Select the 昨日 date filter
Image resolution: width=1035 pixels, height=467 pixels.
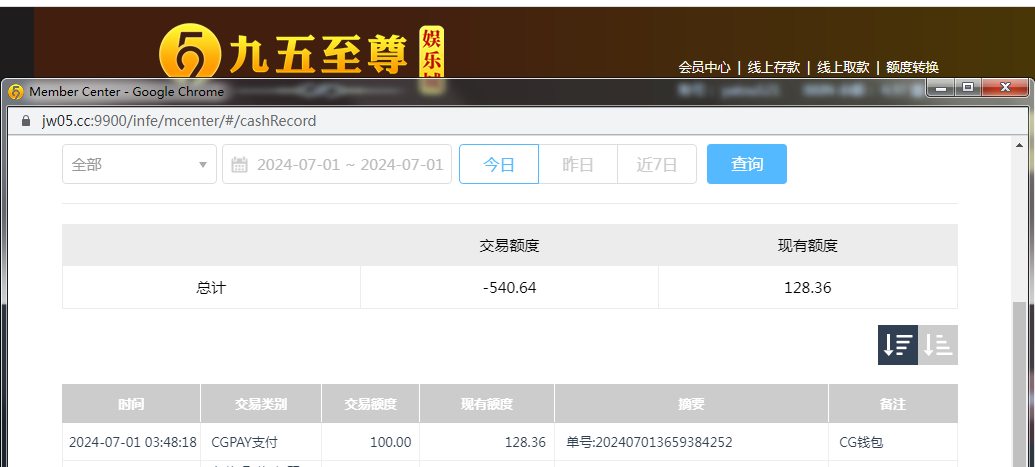578,165
